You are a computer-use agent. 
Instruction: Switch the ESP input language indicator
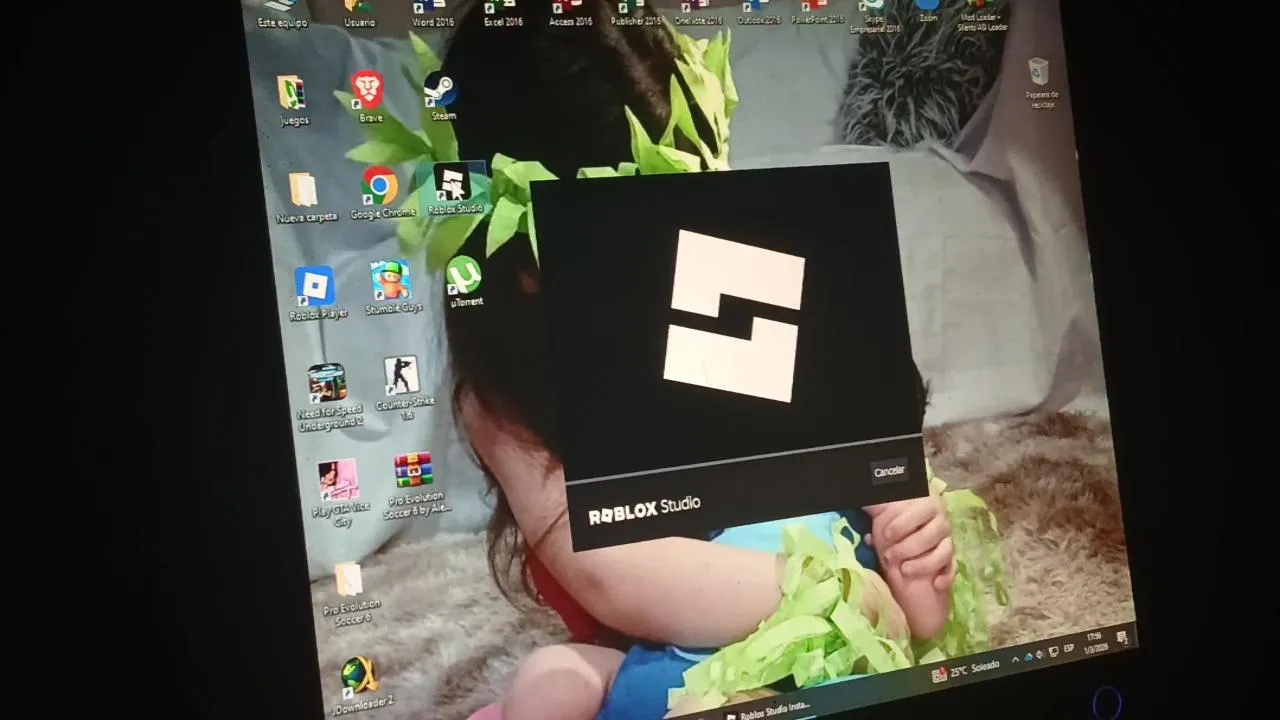(x=1069, y=649)
